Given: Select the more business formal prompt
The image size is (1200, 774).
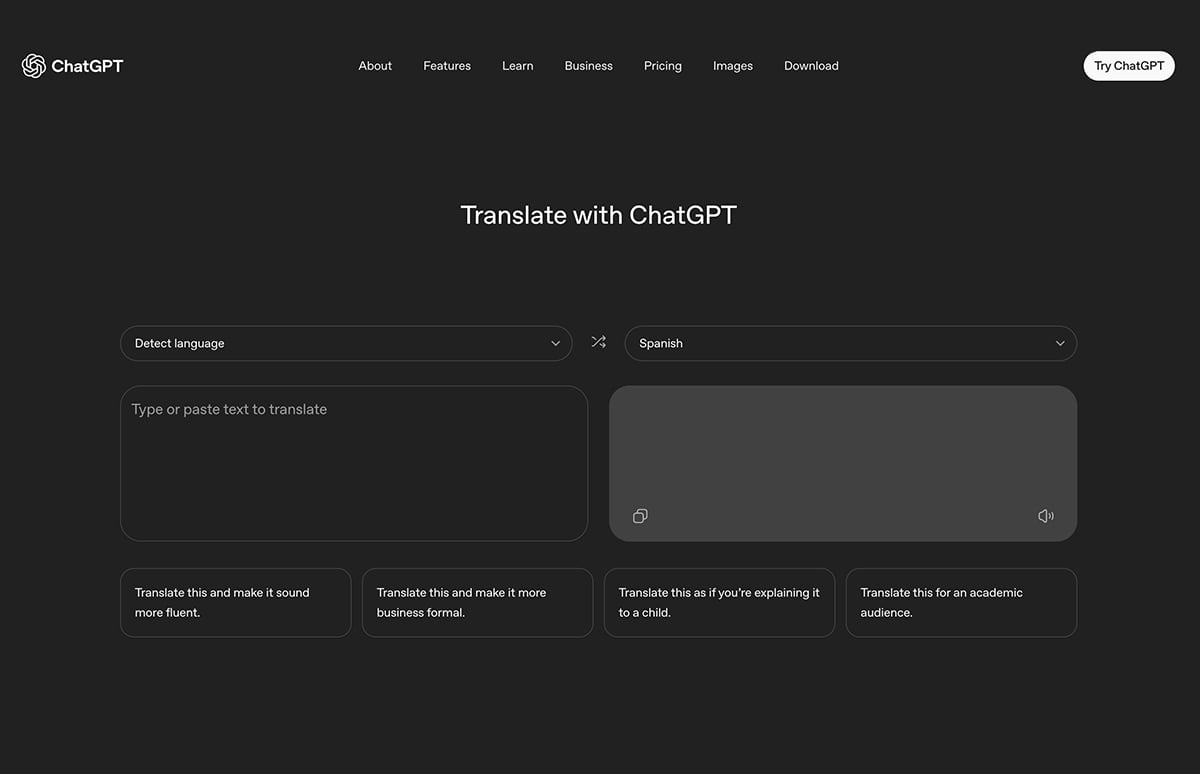Looking at the screenshot, I should (x=477, y=603).
